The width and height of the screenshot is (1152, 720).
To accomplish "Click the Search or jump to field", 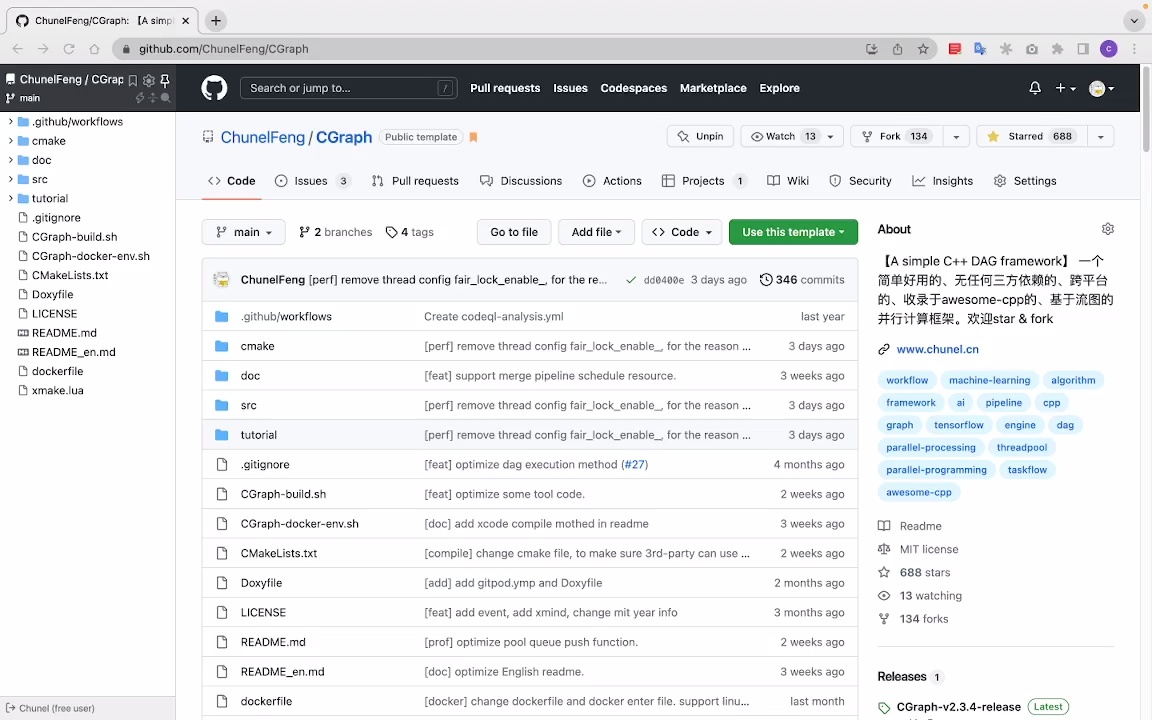I will click(349, 88).
